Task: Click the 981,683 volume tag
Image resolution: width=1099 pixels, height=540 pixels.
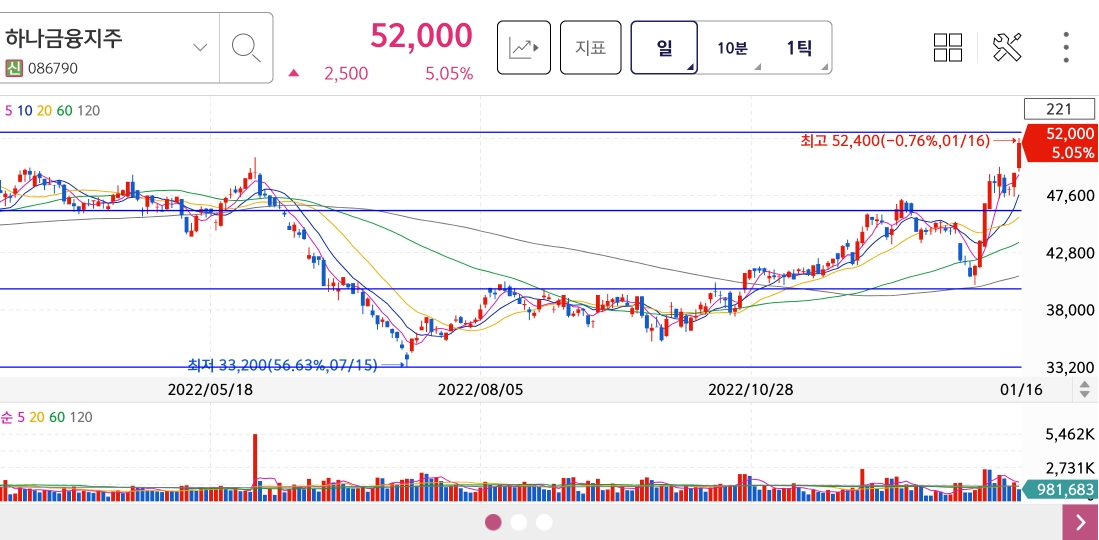Action: coord(1060,490)
